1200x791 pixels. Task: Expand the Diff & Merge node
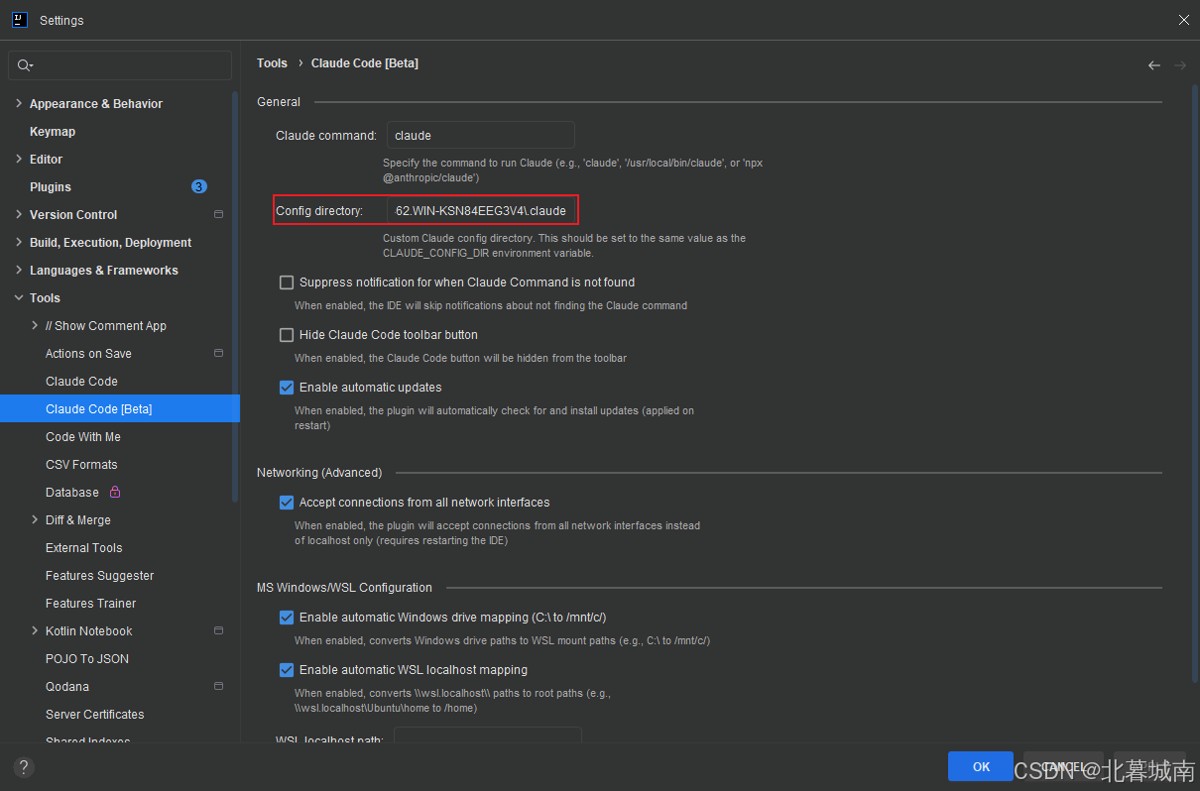tap(35, 520)
